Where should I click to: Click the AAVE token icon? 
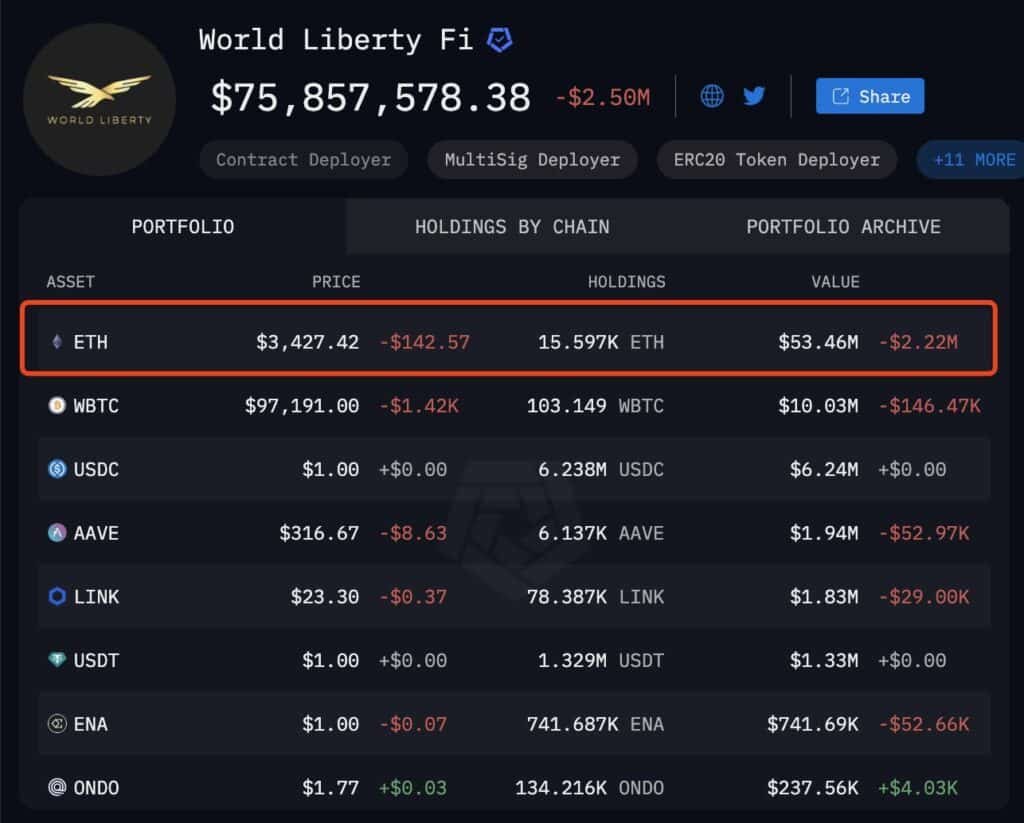click(x=57, y=533)
